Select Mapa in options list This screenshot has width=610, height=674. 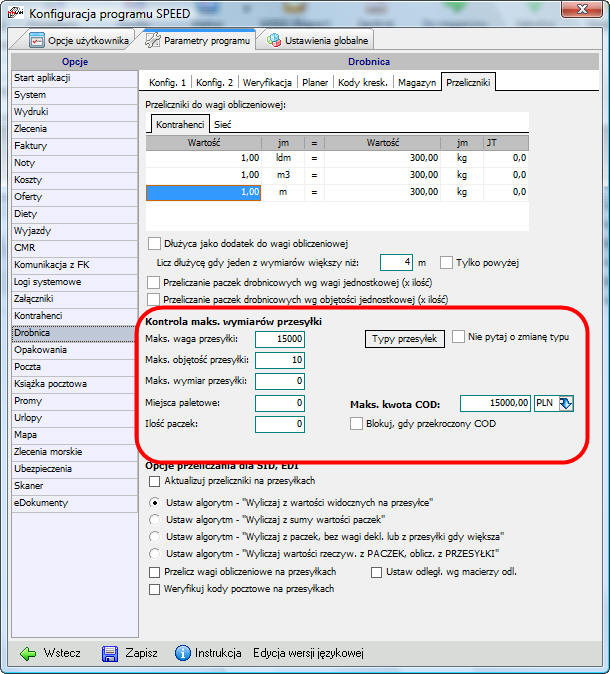click(75, 435)
